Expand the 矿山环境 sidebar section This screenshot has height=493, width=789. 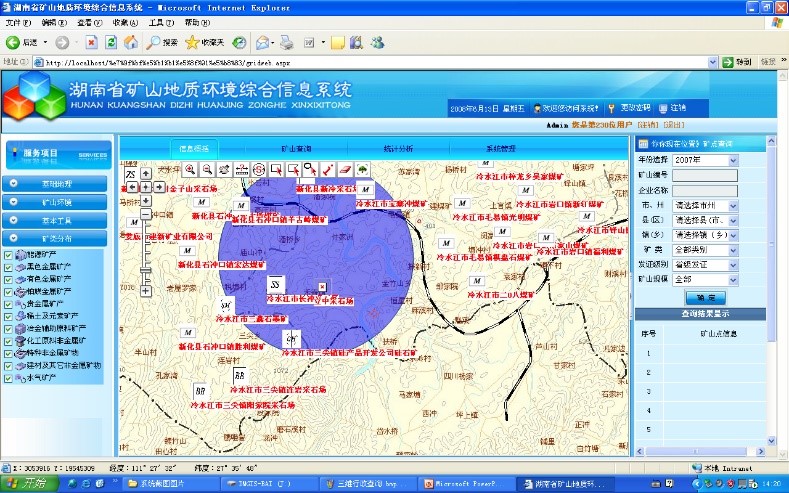[x=57, y=202]
